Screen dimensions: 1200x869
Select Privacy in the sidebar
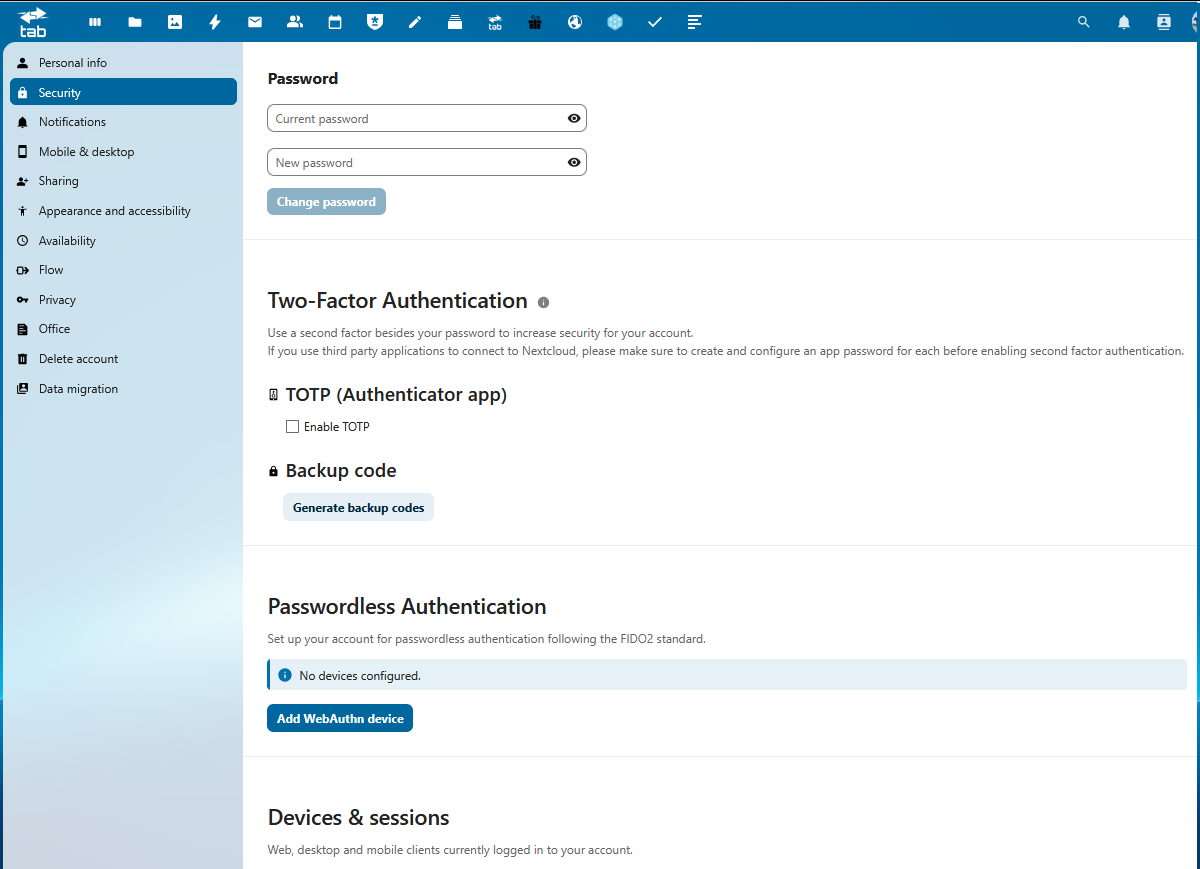57,300
